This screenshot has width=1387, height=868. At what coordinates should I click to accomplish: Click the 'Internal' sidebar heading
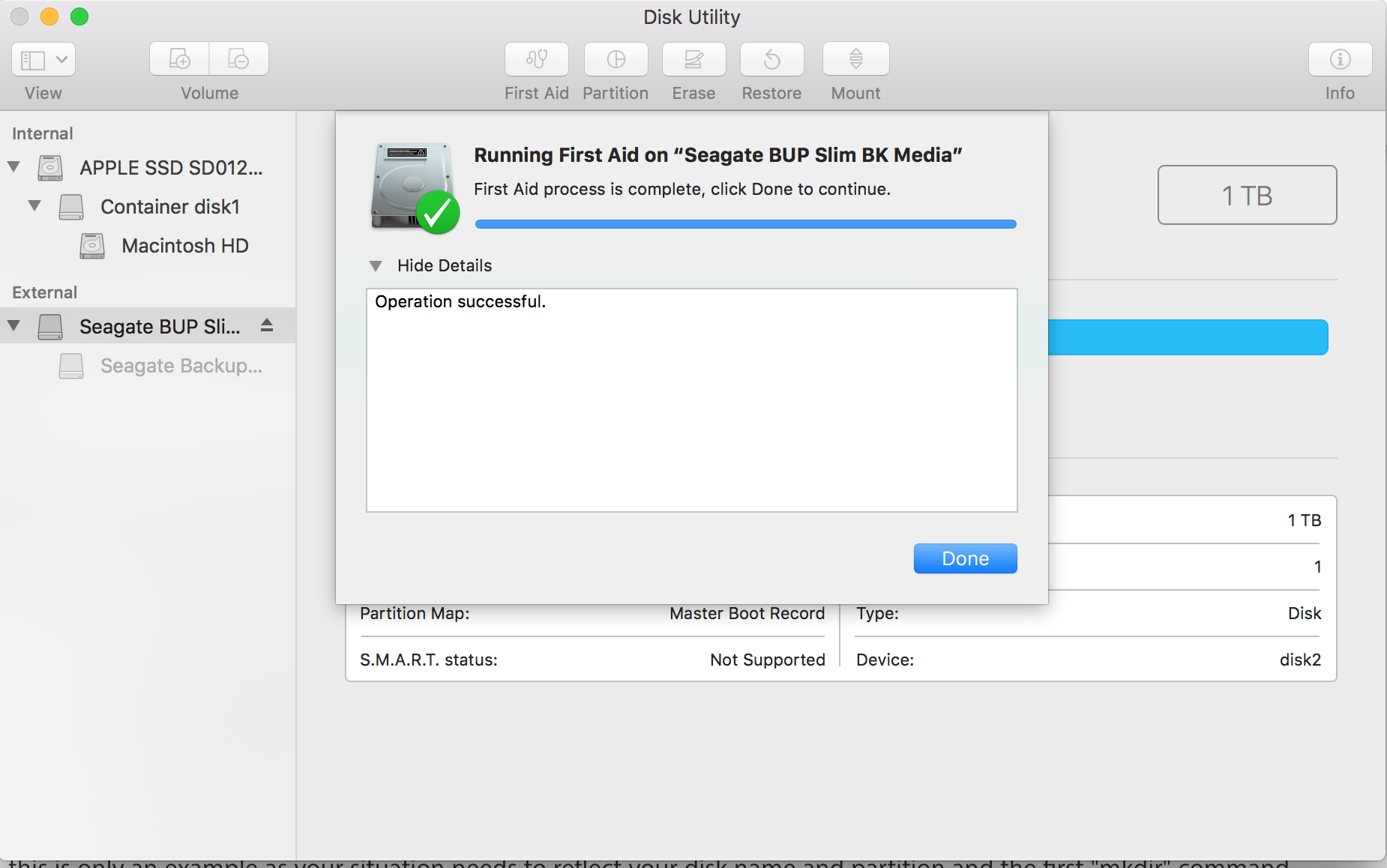coord(43,133)
